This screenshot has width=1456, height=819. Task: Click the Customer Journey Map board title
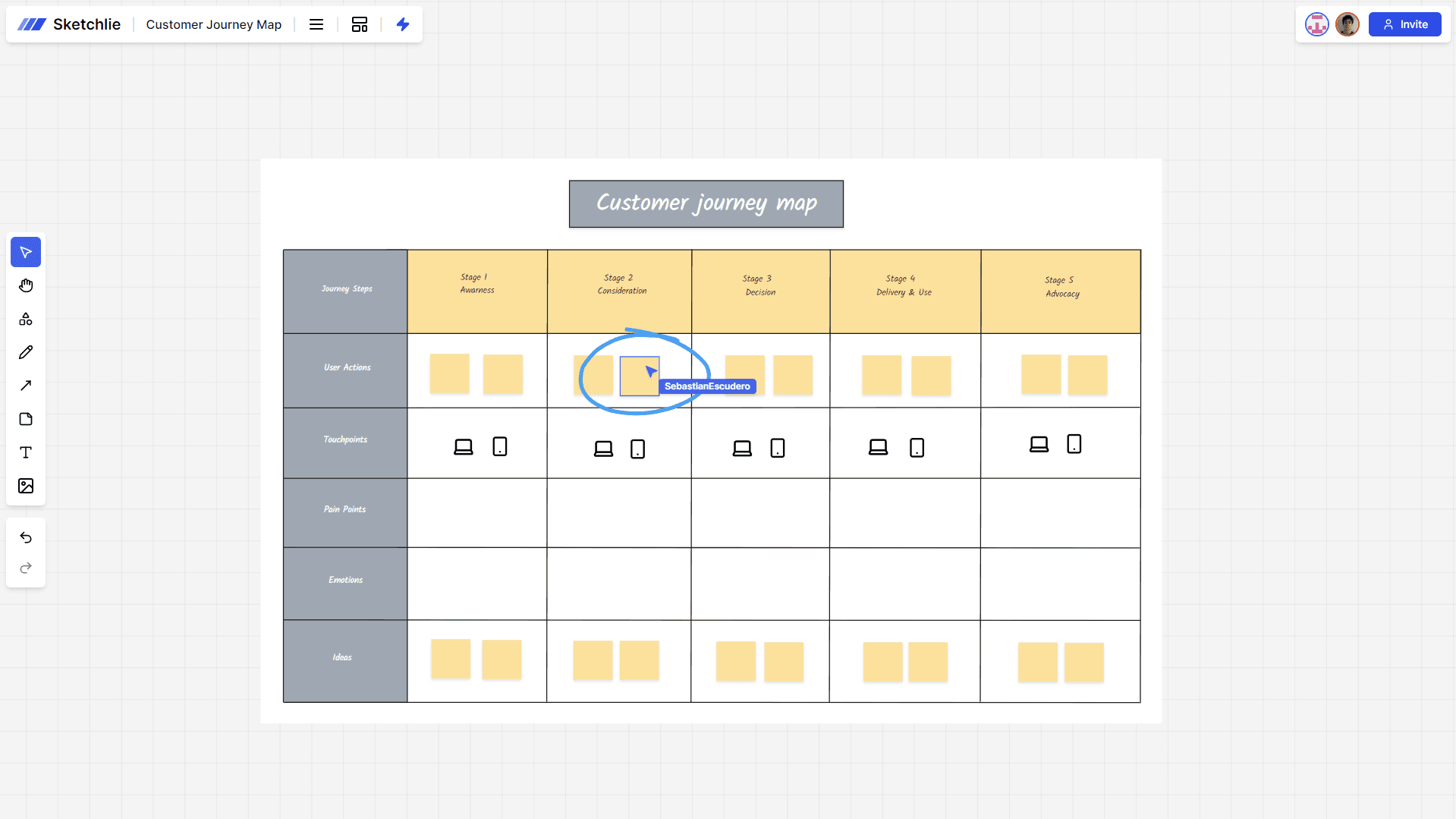[x=213, y=24]
